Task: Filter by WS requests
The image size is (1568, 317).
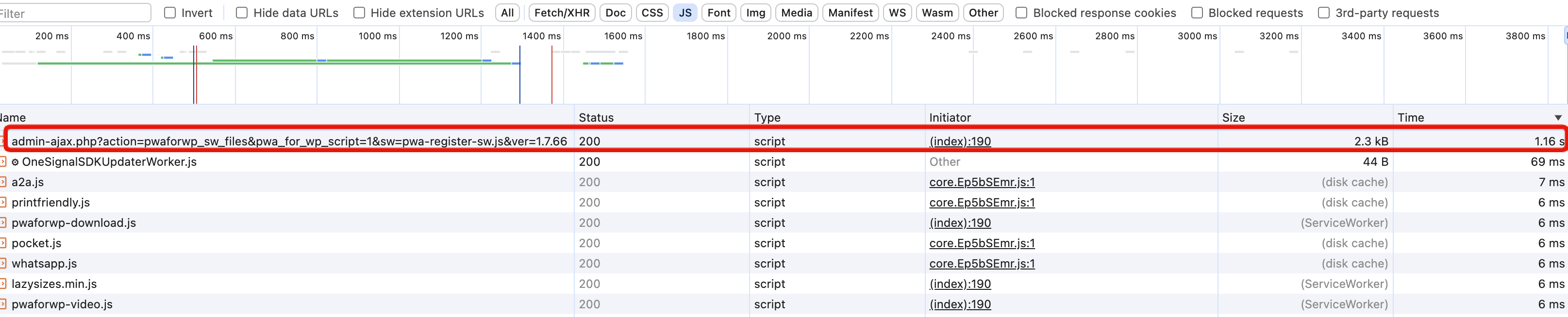Action: point(897,13)
